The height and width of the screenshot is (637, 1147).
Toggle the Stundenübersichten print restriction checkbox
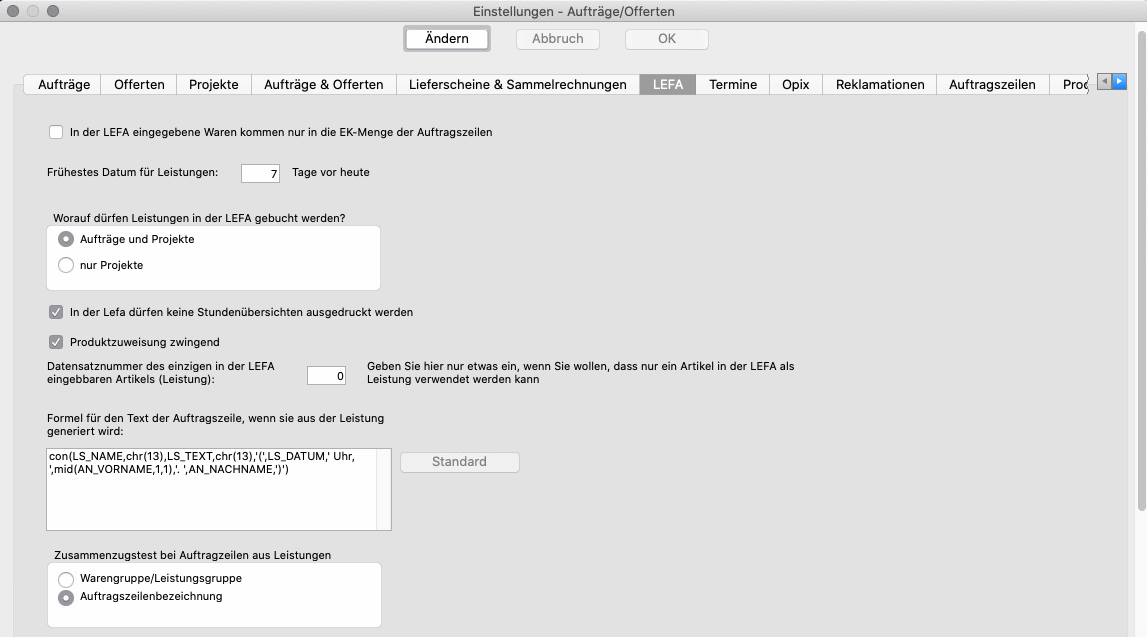(56, 312)
